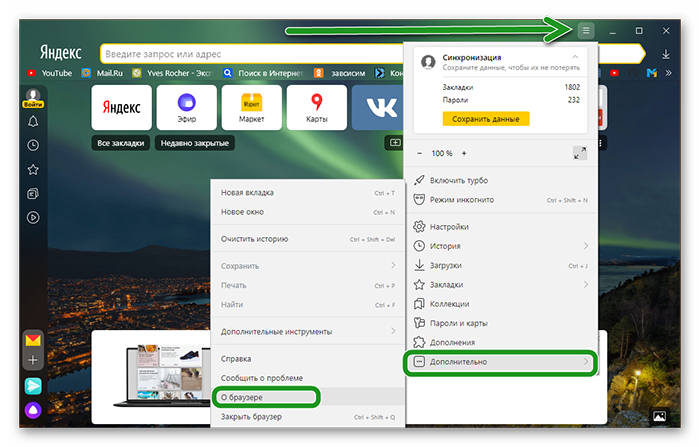Open Режим инкогнито window
Viewport: 700px width, 447px height.
point(500,200)
